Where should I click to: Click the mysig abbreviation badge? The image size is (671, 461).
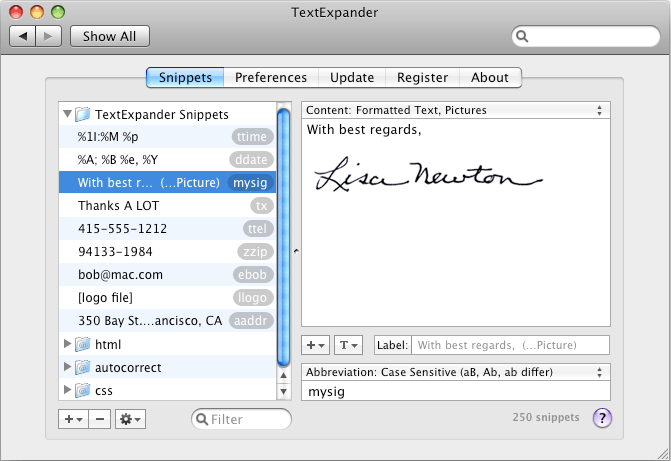pyautogui.click(x=250, y=182)
